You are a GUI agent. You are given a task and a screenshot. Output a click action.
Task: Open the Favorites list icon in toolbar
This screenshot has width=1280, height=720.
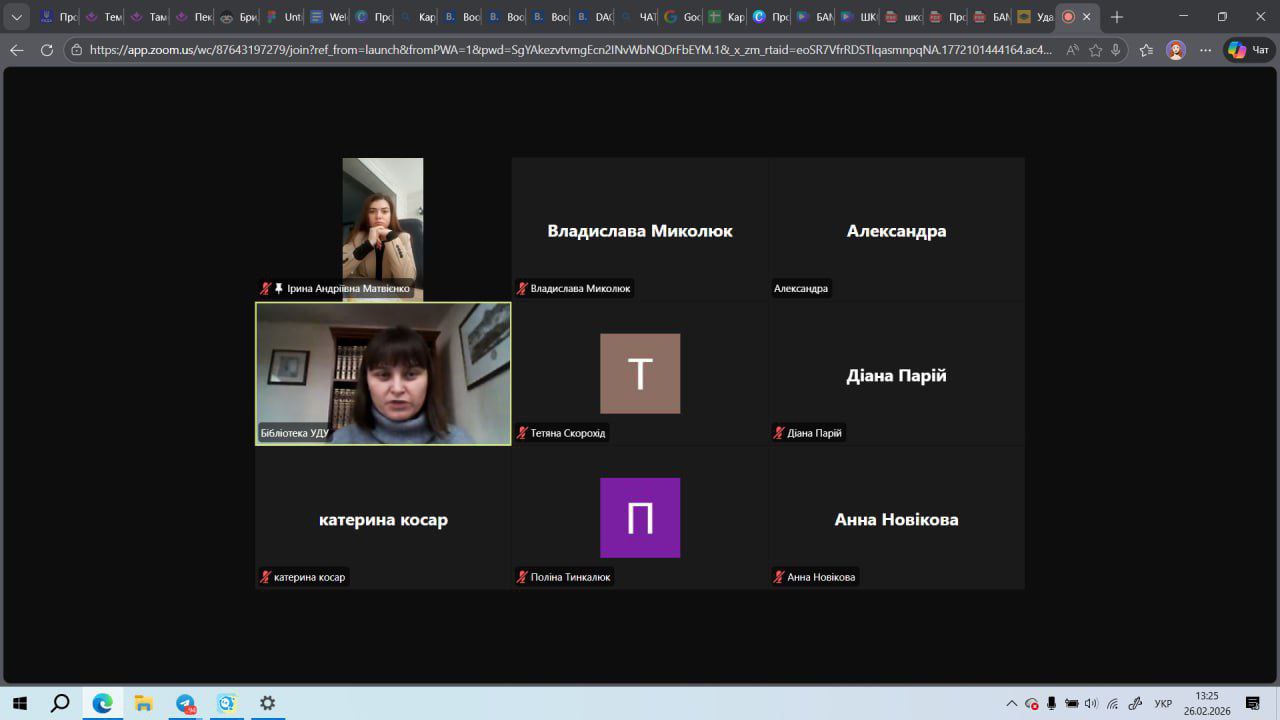click(1146, 50)
